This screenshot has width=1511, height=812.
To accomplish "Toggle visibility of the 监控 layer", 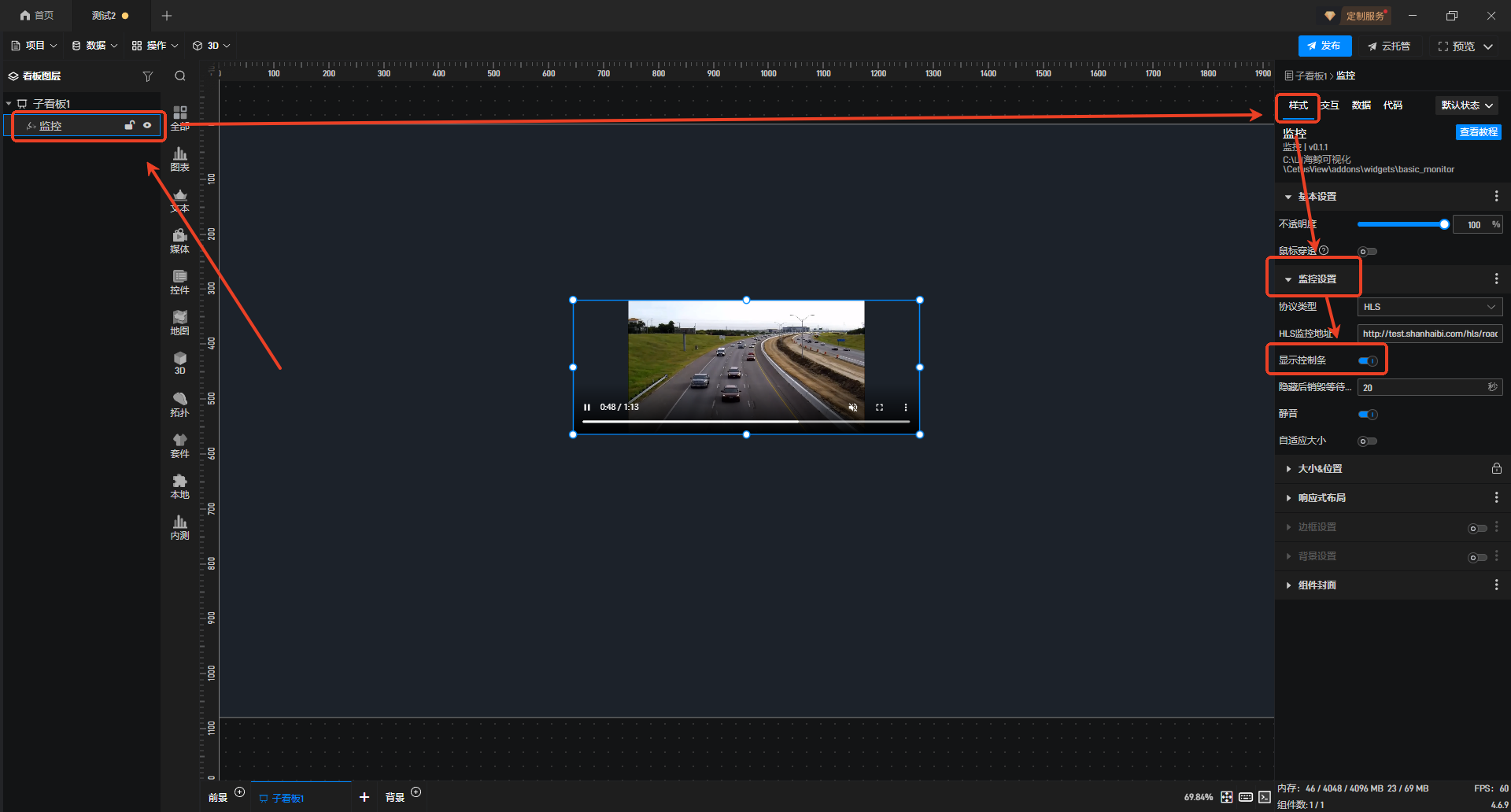I will pyautogui.click(x=147, y=125).
